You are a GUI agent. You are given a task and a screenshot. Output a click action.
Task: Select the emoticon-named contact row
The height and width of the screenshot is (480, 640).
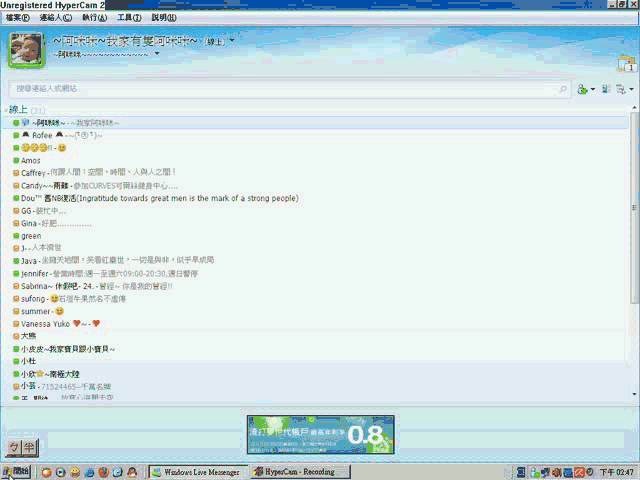40,148
